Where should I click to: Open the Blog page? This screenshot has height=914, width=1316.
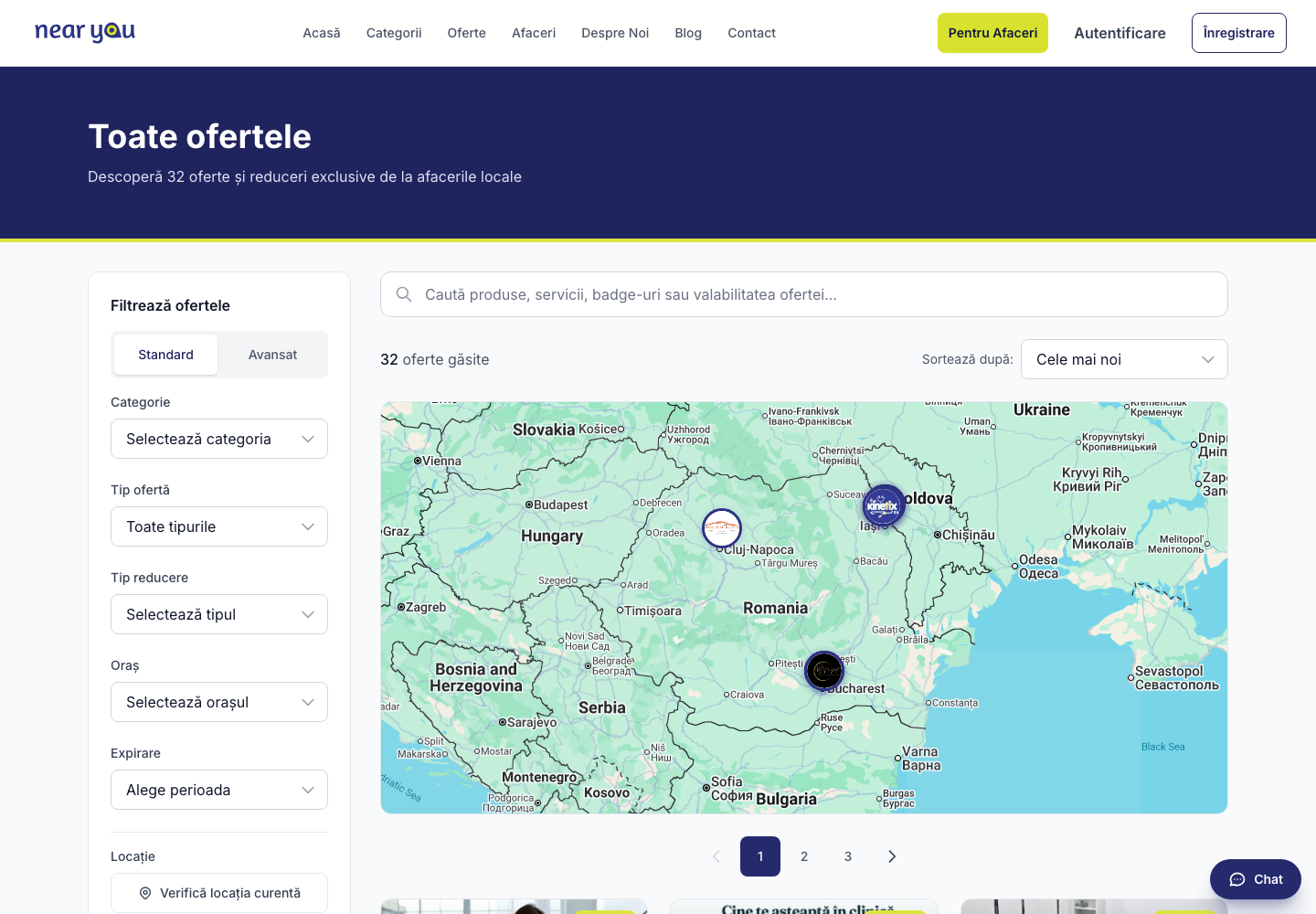688,33
